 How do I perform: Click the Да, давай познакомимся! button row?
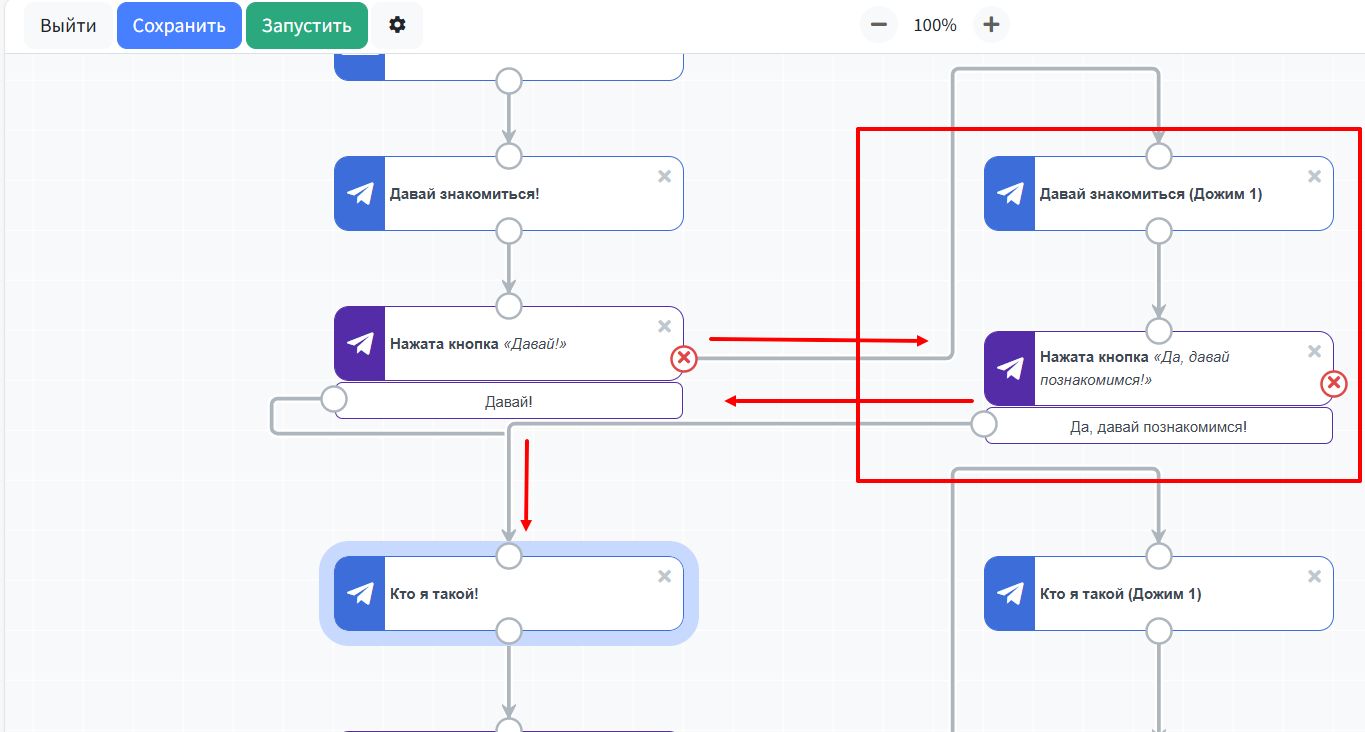(x=1159, y=426)
